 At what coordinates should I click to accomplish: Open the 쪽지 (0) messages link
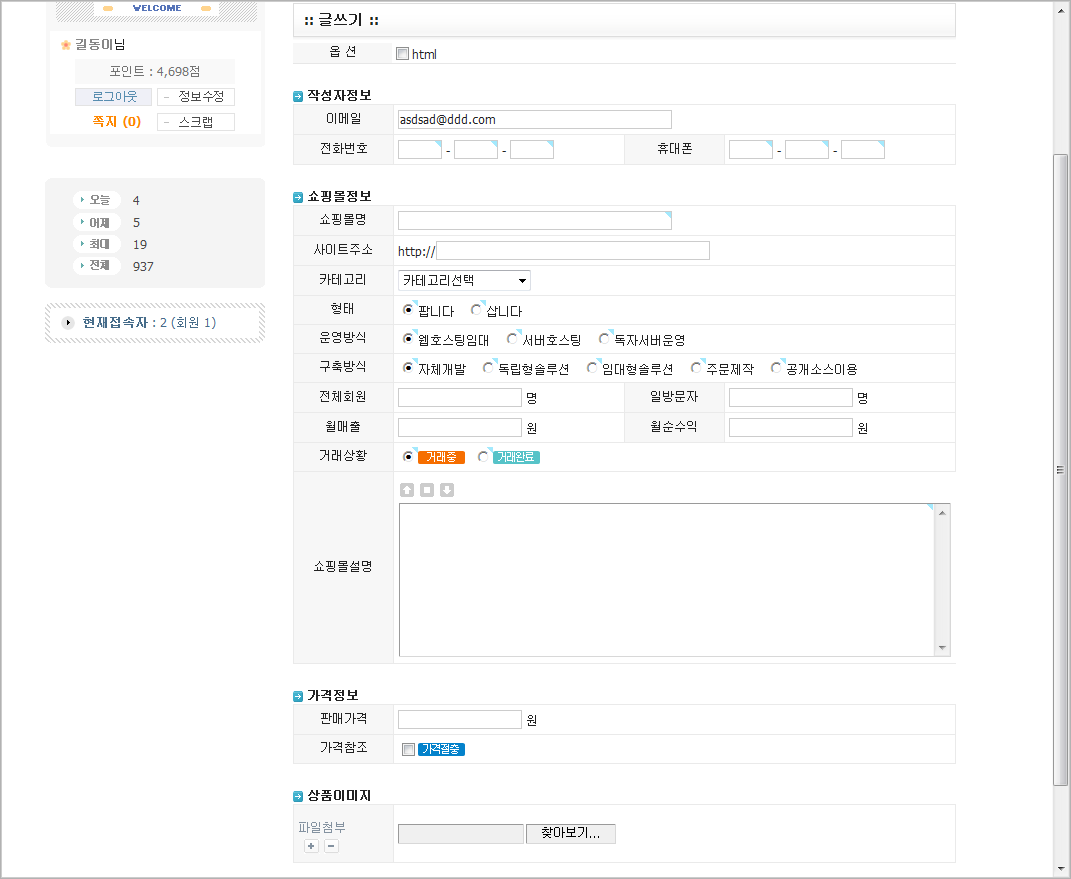pyautogui.click(x=116, y=122)
